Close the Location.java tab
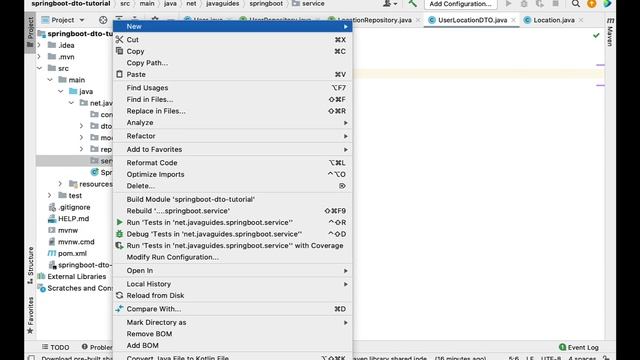Image resolution: width=640 pixels, height=360 pixels. tap(581, 20)
